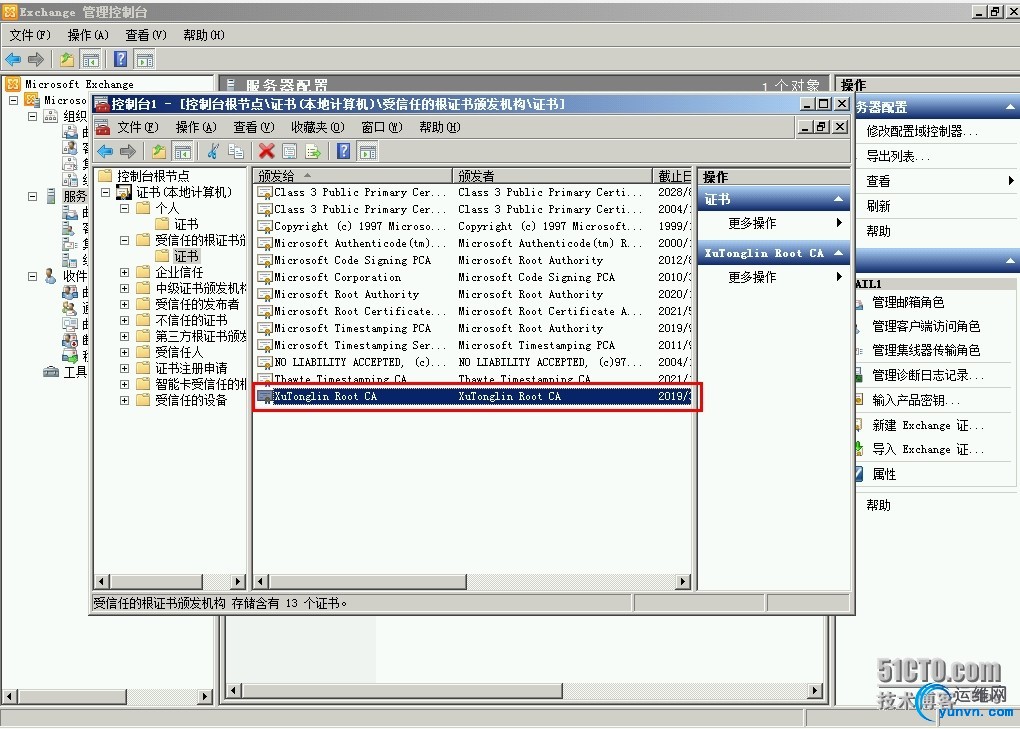Open 文件(F) menu in Exchange console

click(x=30, y=35)
